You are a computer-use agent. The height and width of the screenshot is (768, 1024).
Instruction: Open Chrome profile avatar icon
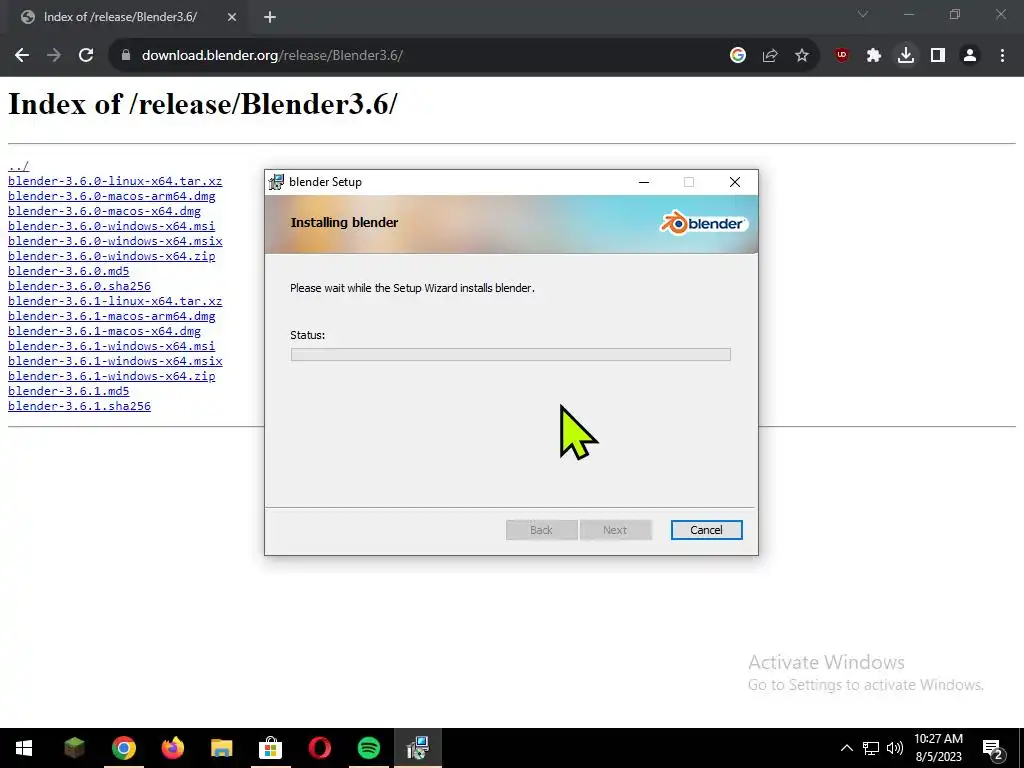coord(970,56)
